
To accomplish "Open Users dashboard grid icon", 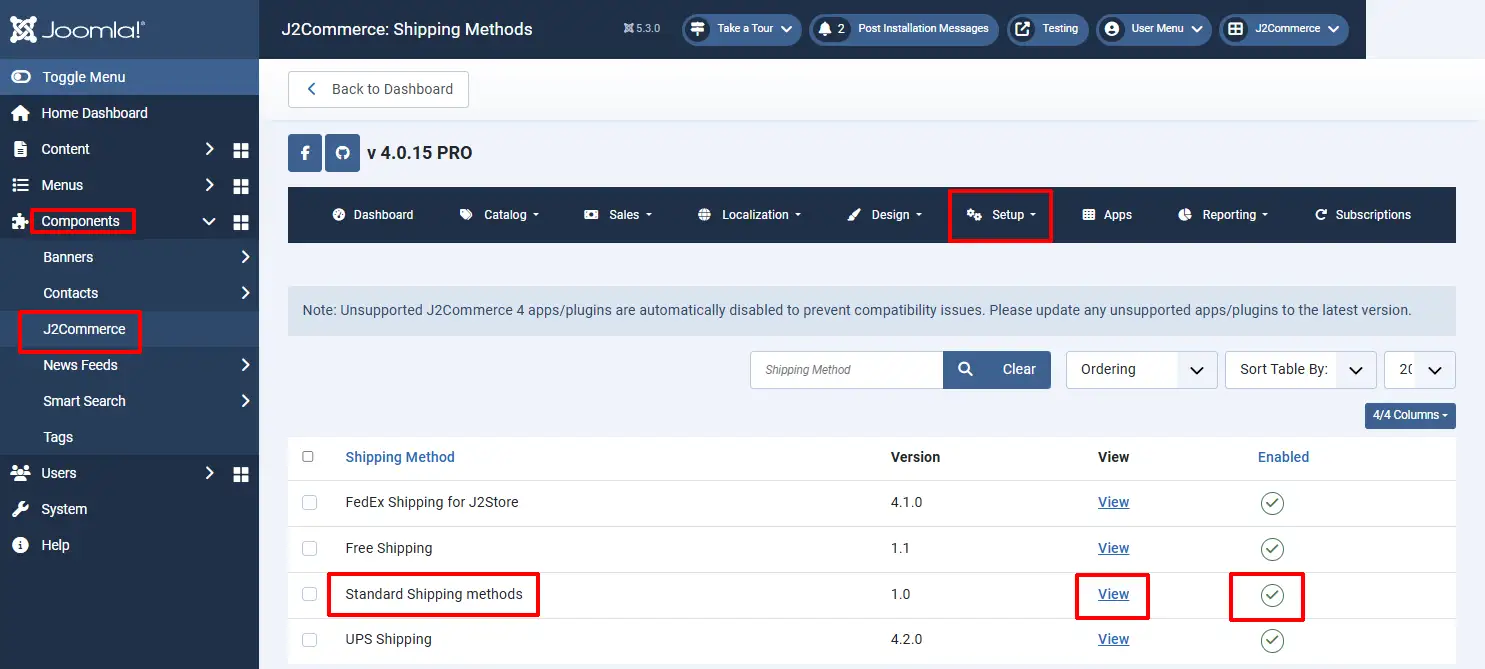I will click(x=240, y=474).
